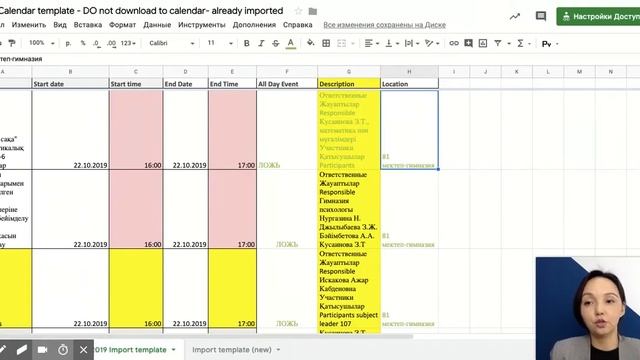The image size is (640, 360).
Task: Open the Инструменты menu
Action: [202, 25]
